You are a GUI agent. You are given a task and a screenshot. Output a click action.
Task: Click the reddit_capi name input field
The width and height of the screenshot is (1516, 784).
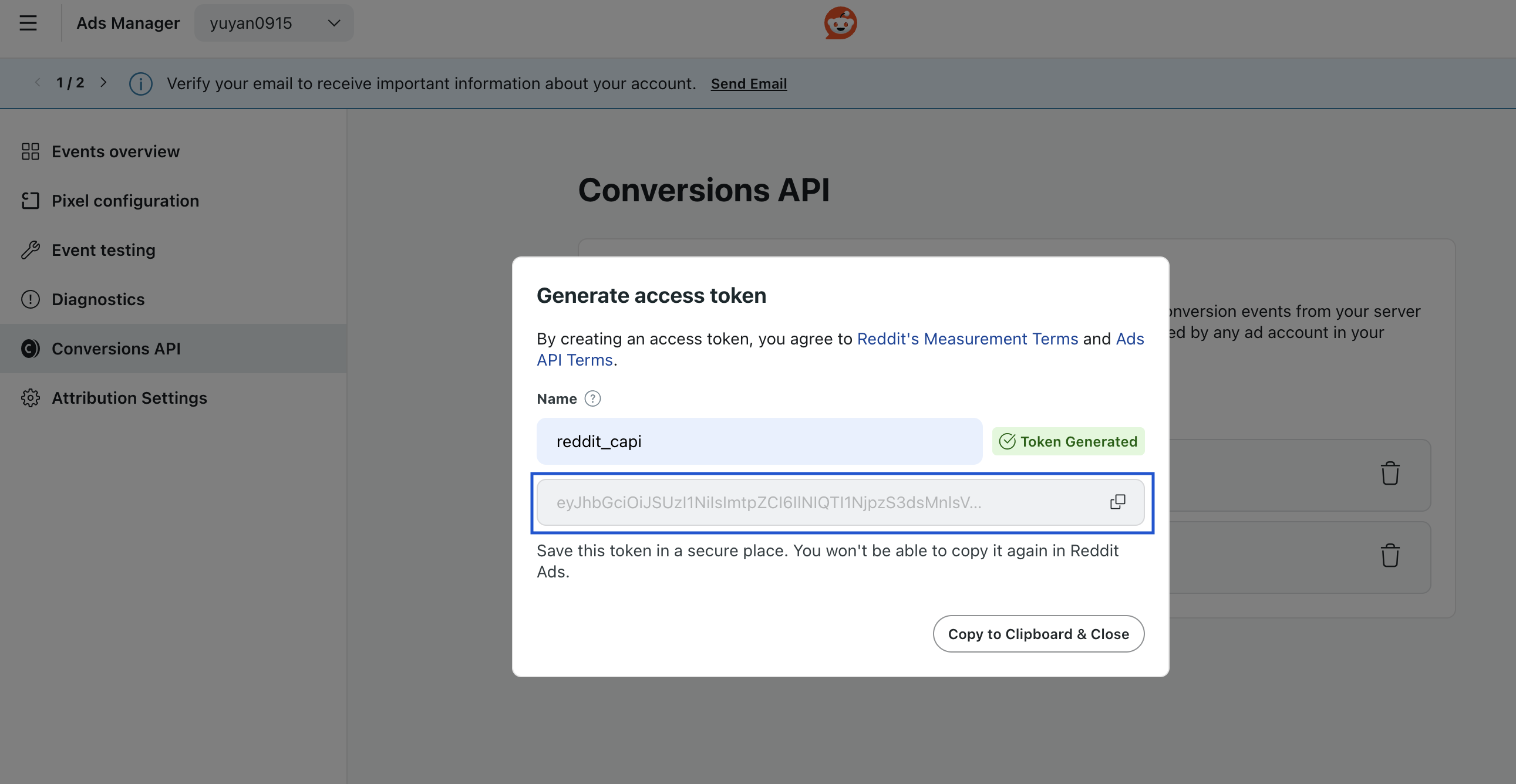point(759,441)
